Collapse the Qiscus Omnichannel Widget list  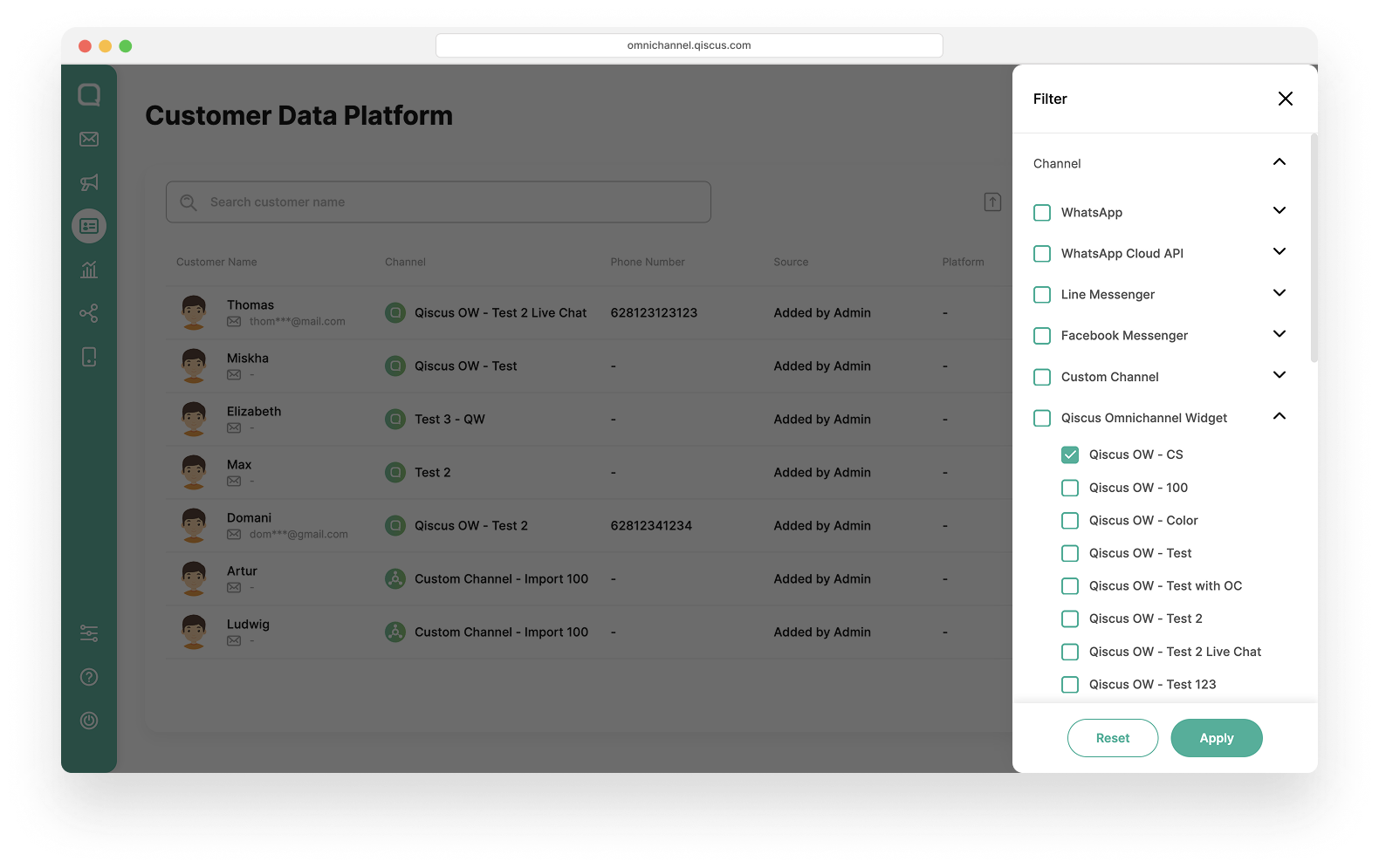point(1280,415)
